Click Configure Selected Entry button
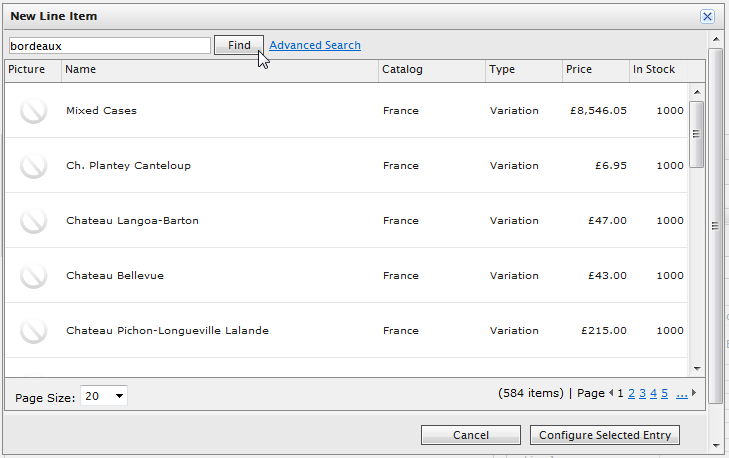The image size is (729, 458). [605, 435]
